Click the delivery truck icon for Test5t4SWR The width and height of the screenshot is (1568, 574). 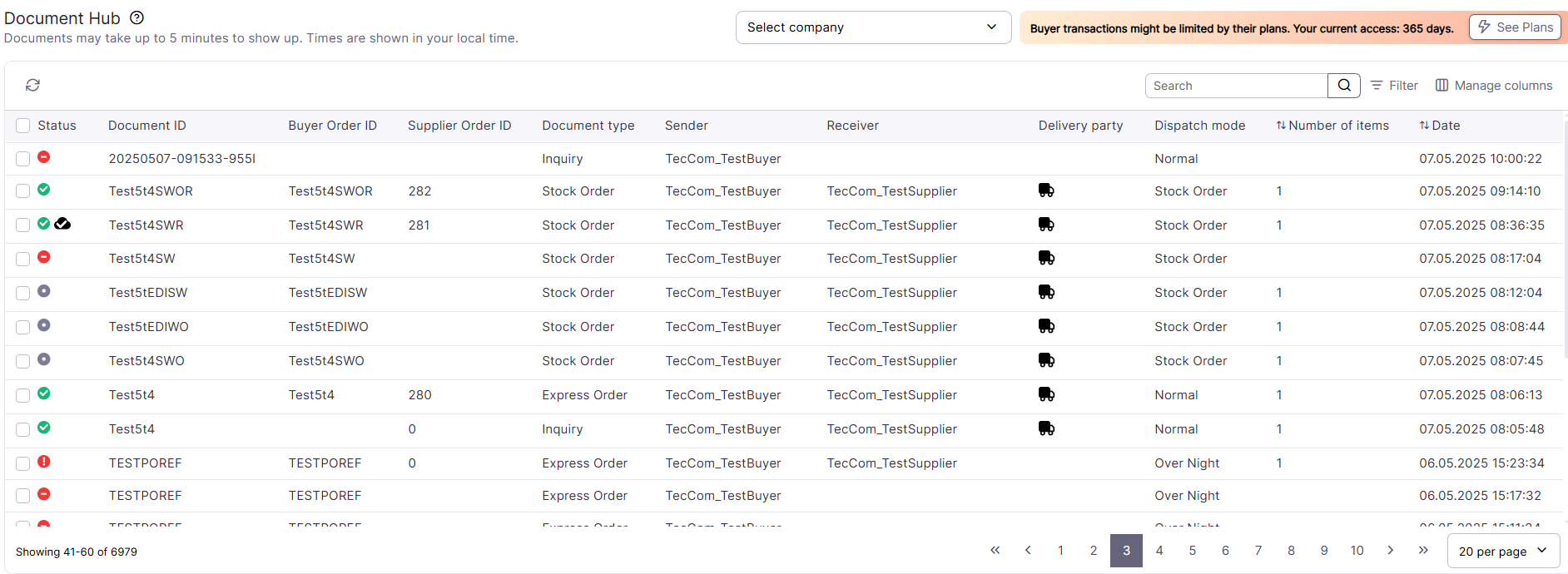1046,225
